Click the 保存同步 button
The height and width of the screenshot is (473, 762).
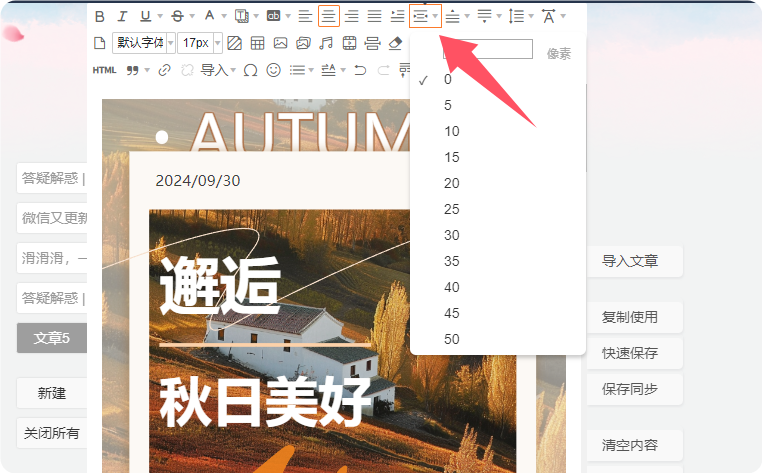634,389
